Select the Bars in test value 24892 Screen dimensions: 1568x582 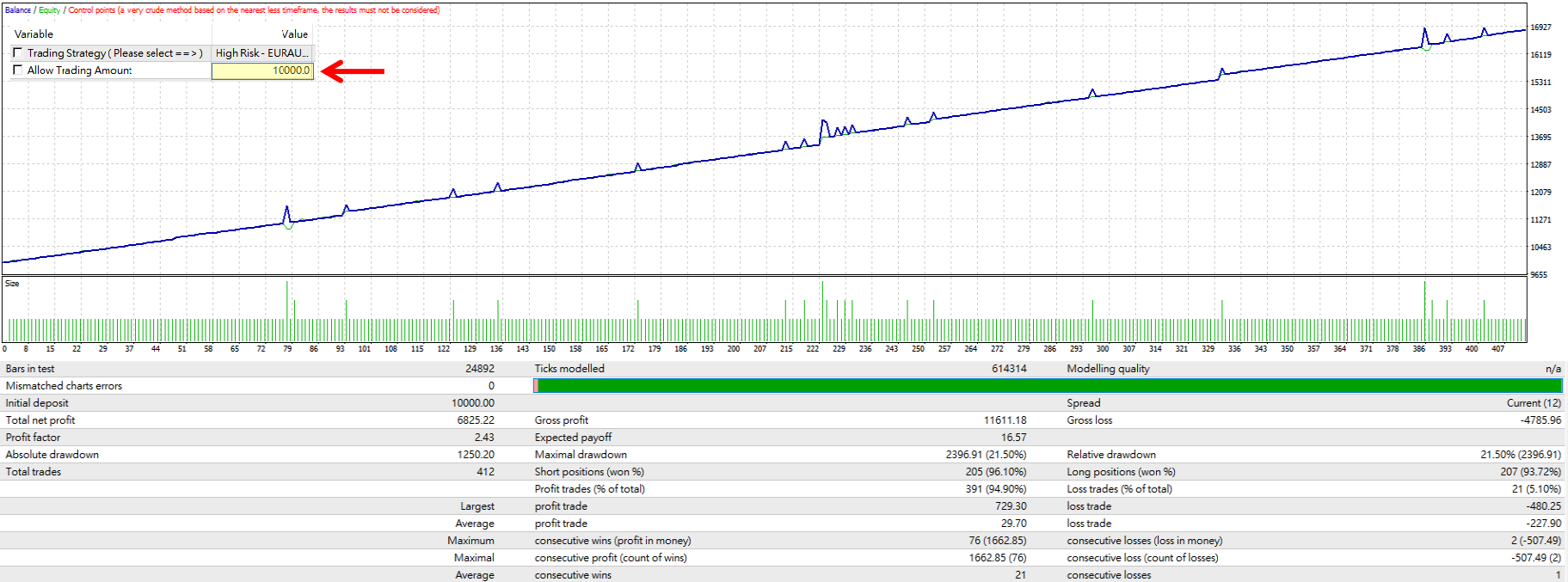[x=479, y=369]
